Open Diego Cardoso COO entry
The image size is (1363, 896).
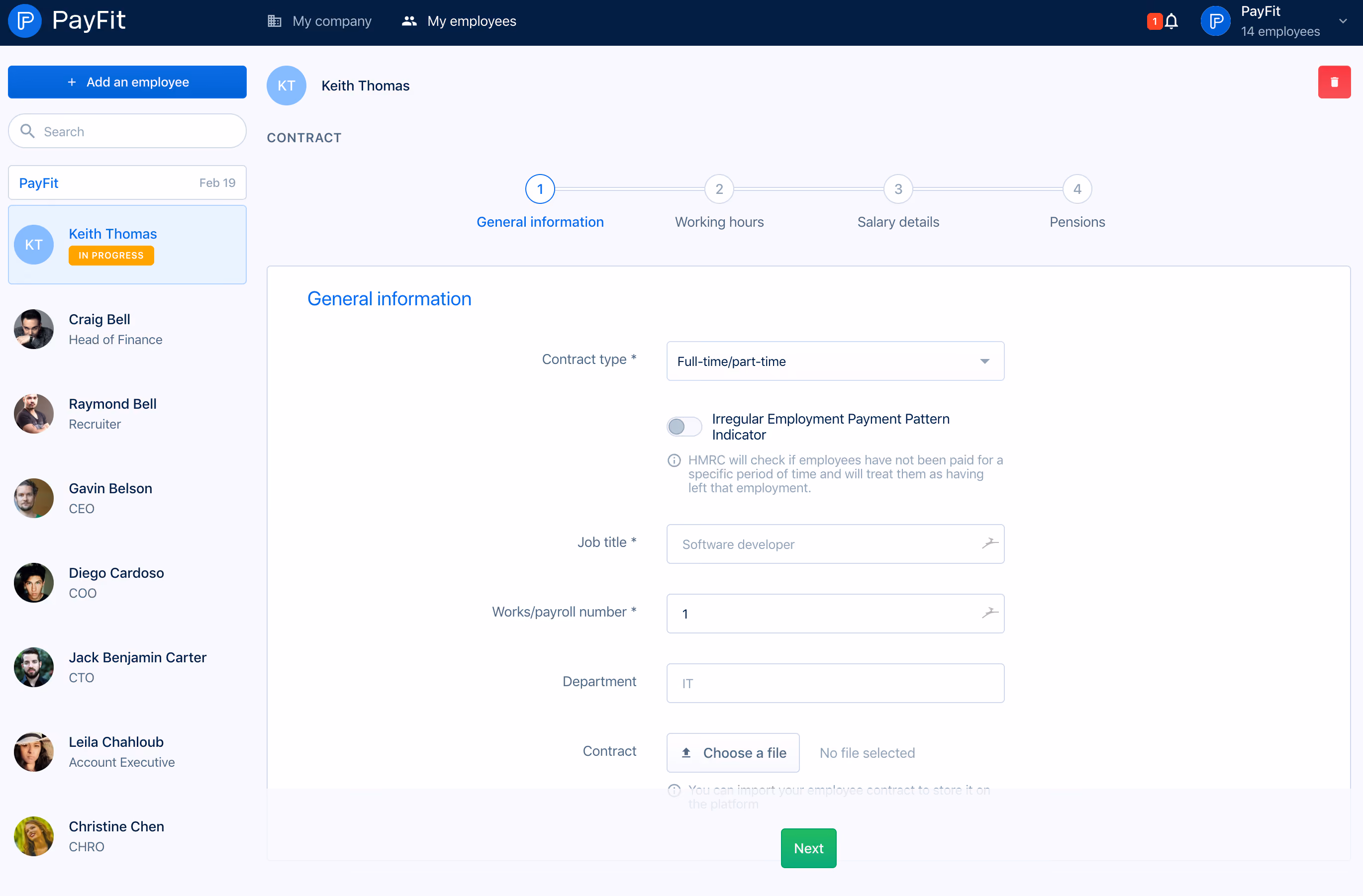[127, 583]
